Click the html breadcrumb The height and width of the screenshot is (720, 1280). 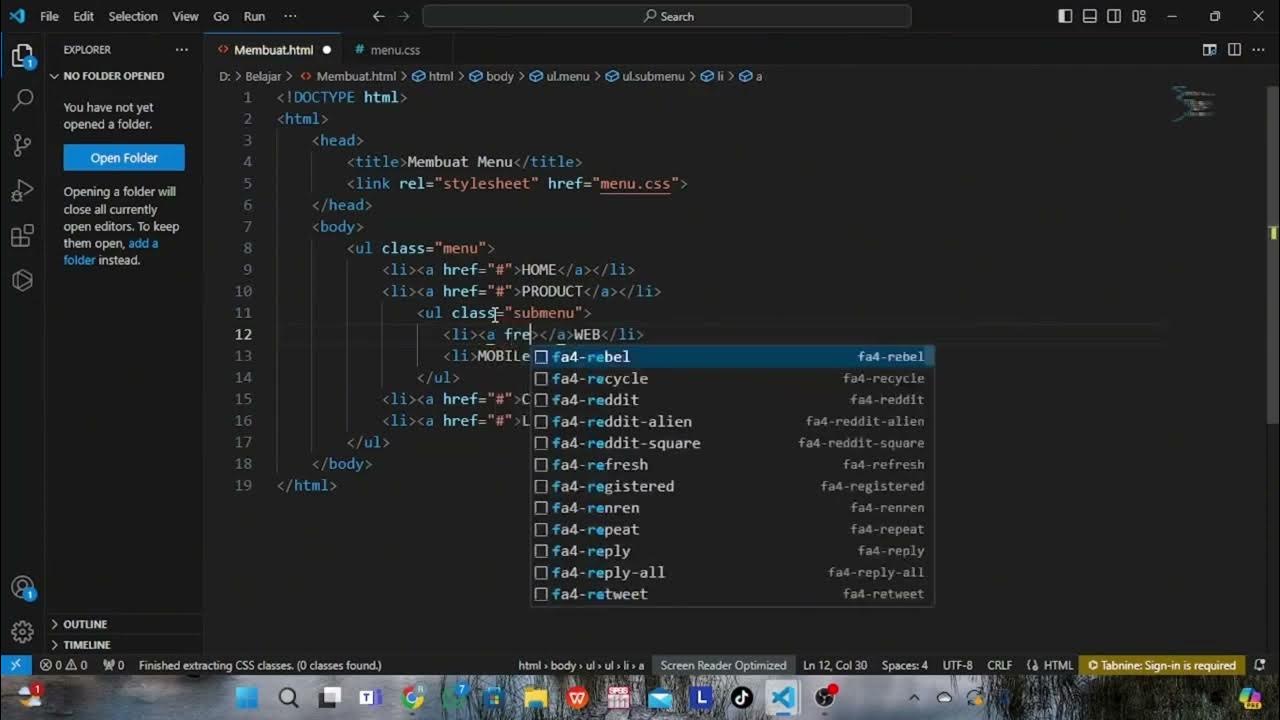point(434,76)
